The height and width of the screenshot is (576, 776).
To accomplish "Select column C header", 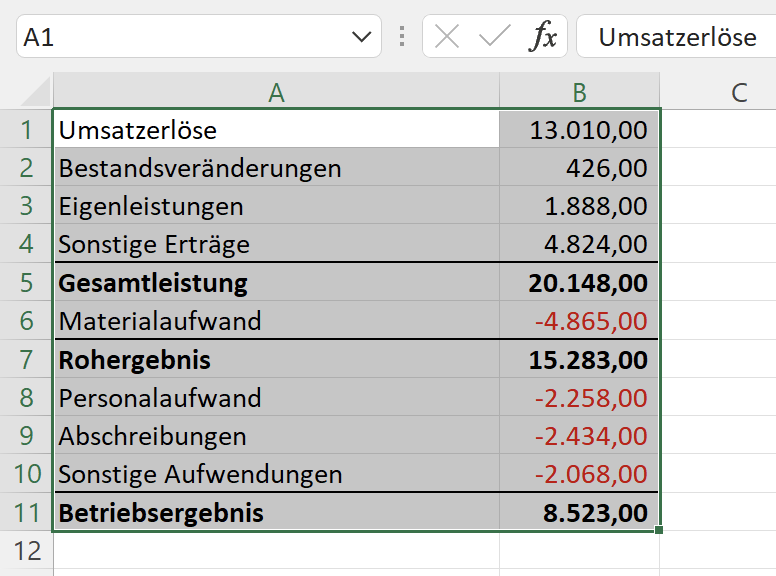I will (739, 92).
